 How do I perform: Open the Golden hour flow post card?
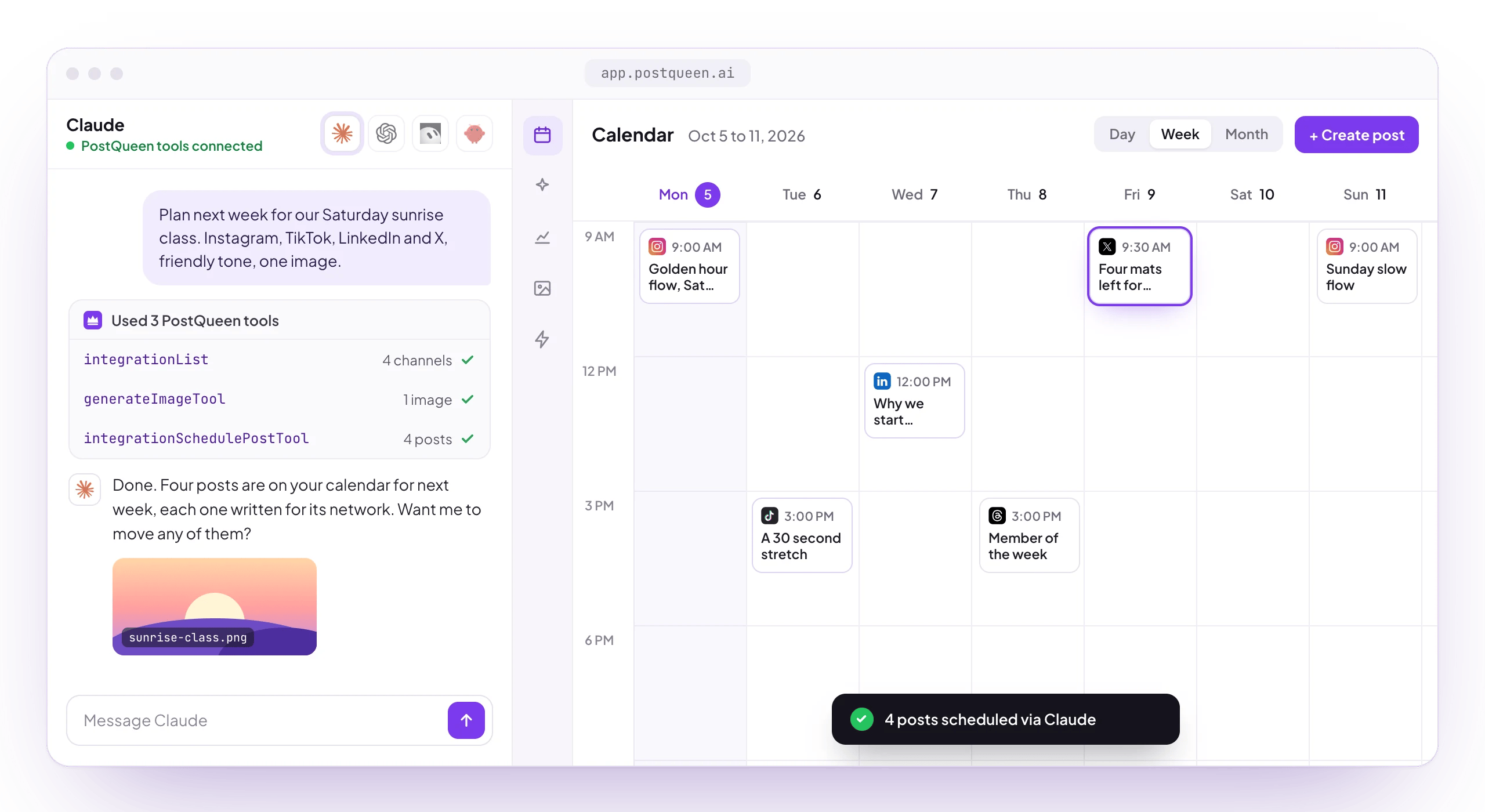click(x=689, y=266)
